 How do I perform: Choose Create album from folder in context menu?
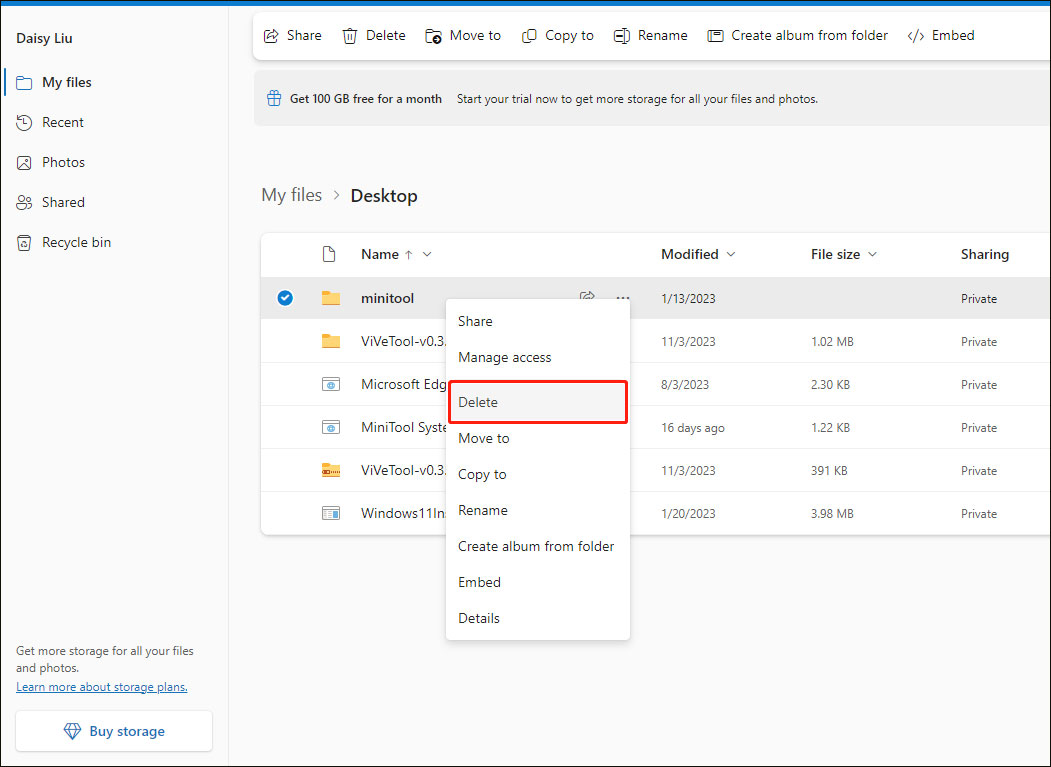(538, 546)
